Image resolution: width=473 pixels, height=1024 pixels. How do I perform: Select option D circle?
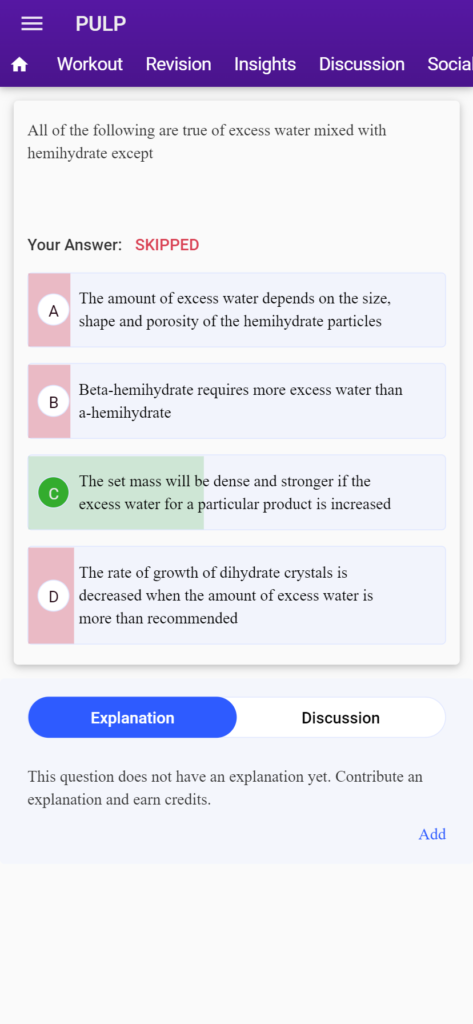coord(54,596)
